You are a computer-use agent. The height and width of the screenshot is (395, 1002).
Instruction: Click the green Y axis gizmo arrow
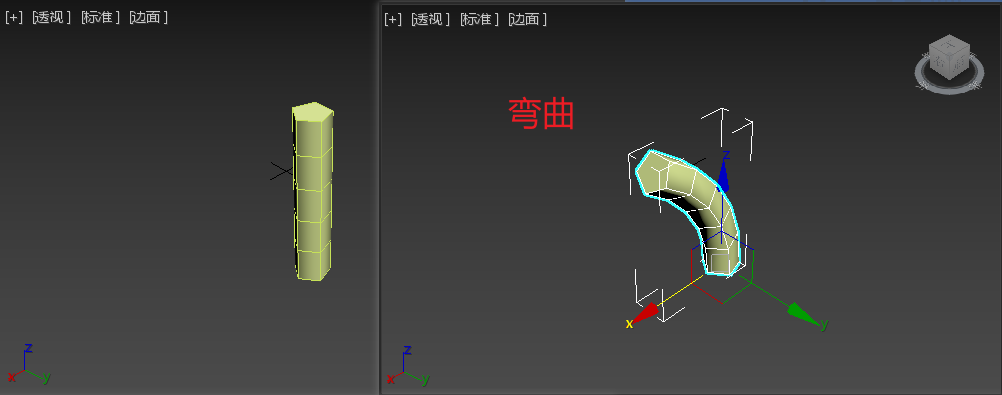(x=803, y=314)
